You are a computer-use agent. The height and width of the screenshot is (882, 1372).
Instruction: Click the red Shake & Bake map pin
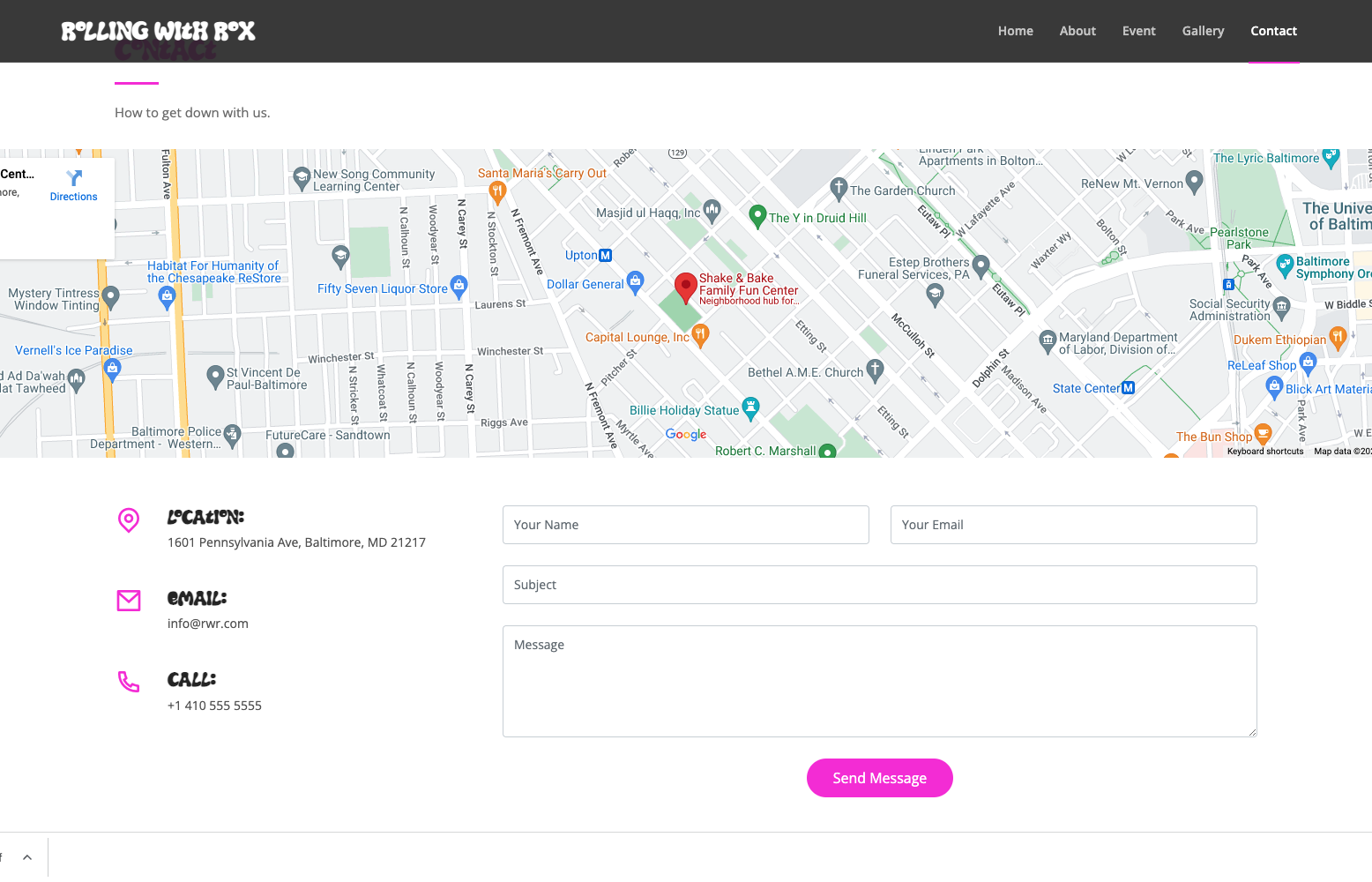(685, 287)
